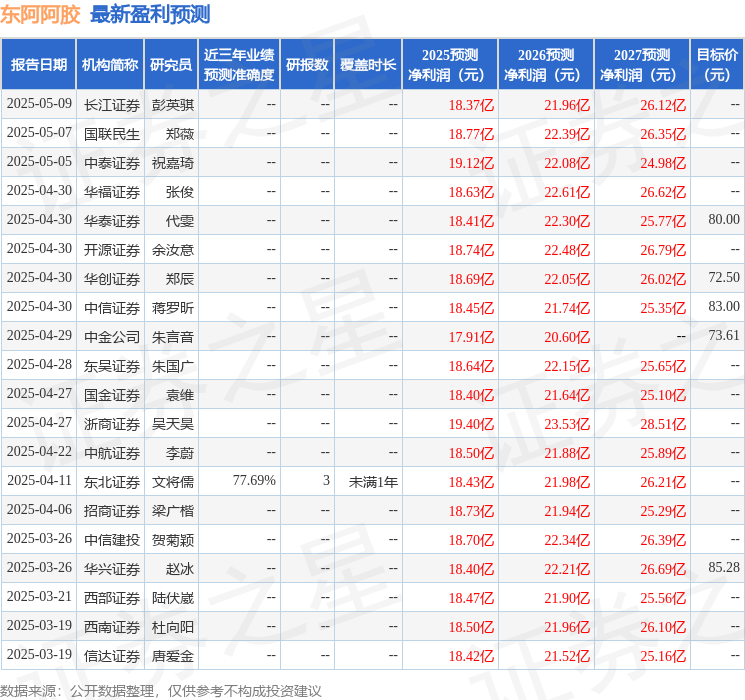Screen dimensions: 745x700
Task: Click the 2025-04-29 report date
Action: 39,336
